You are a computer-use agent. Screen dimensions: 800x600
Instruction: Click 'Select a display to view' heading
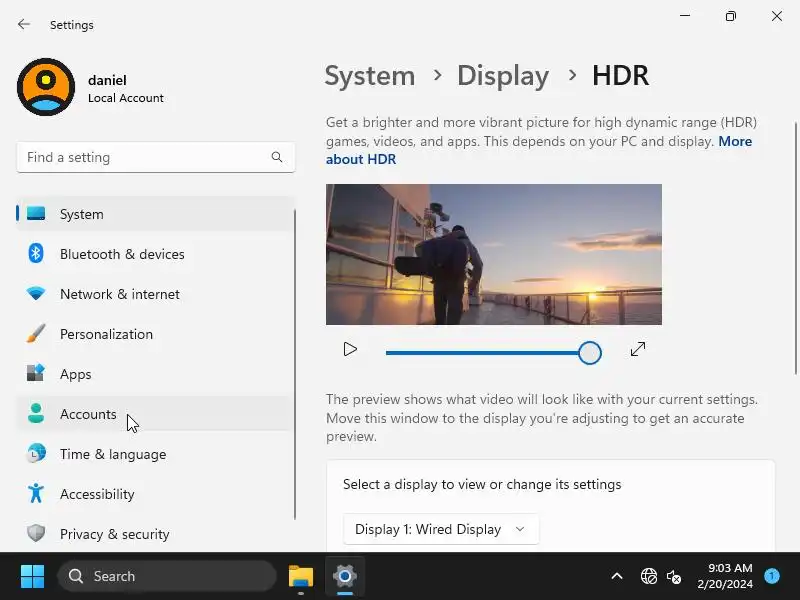tap(482, 484)
